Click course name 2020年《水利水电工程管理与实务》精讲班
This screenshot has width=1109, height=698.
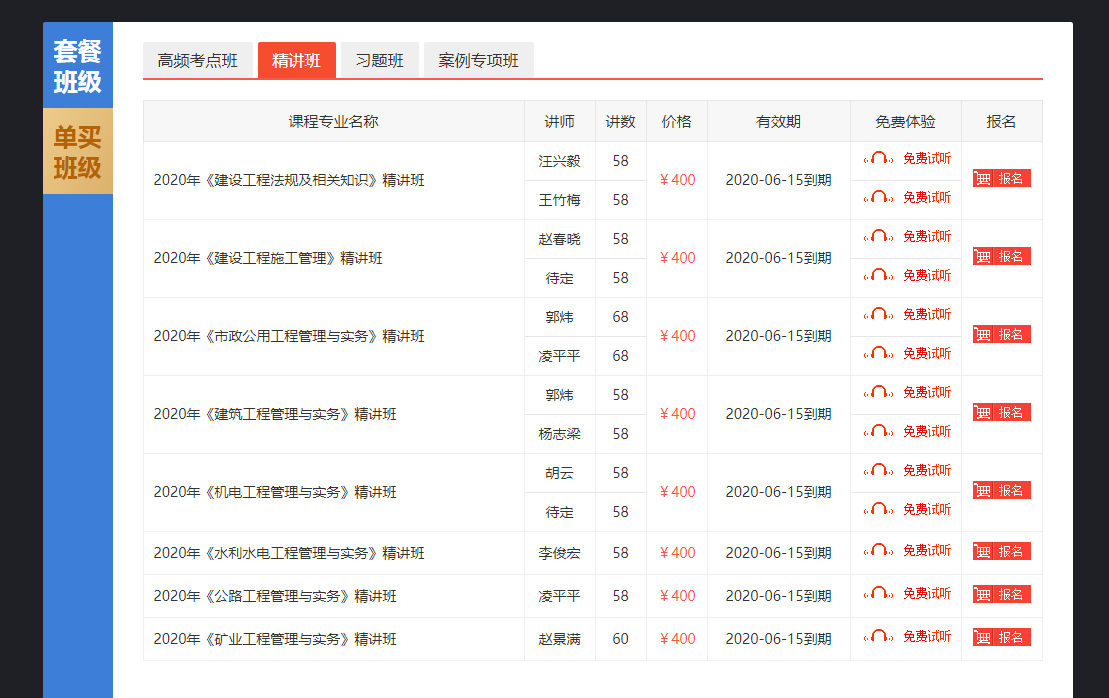[289, 553]
